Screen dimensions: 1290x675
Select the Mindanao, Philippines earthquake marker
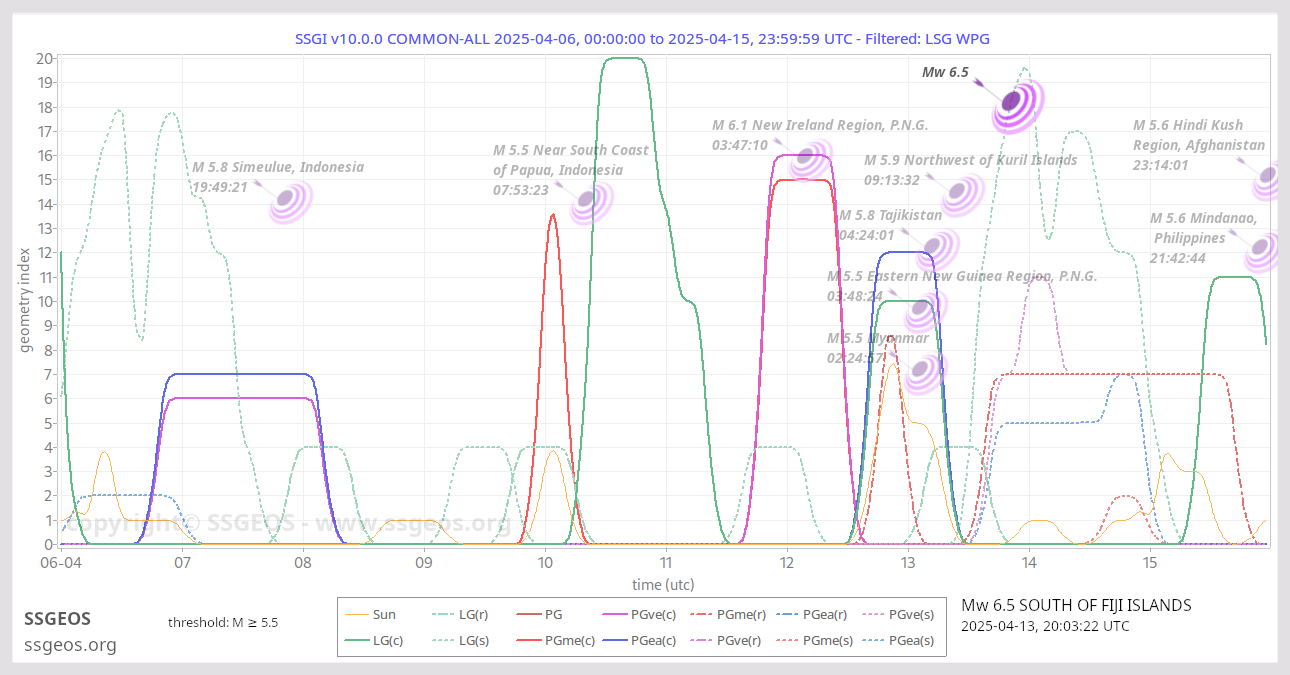pyautogui.click(x=1264, y=250)
